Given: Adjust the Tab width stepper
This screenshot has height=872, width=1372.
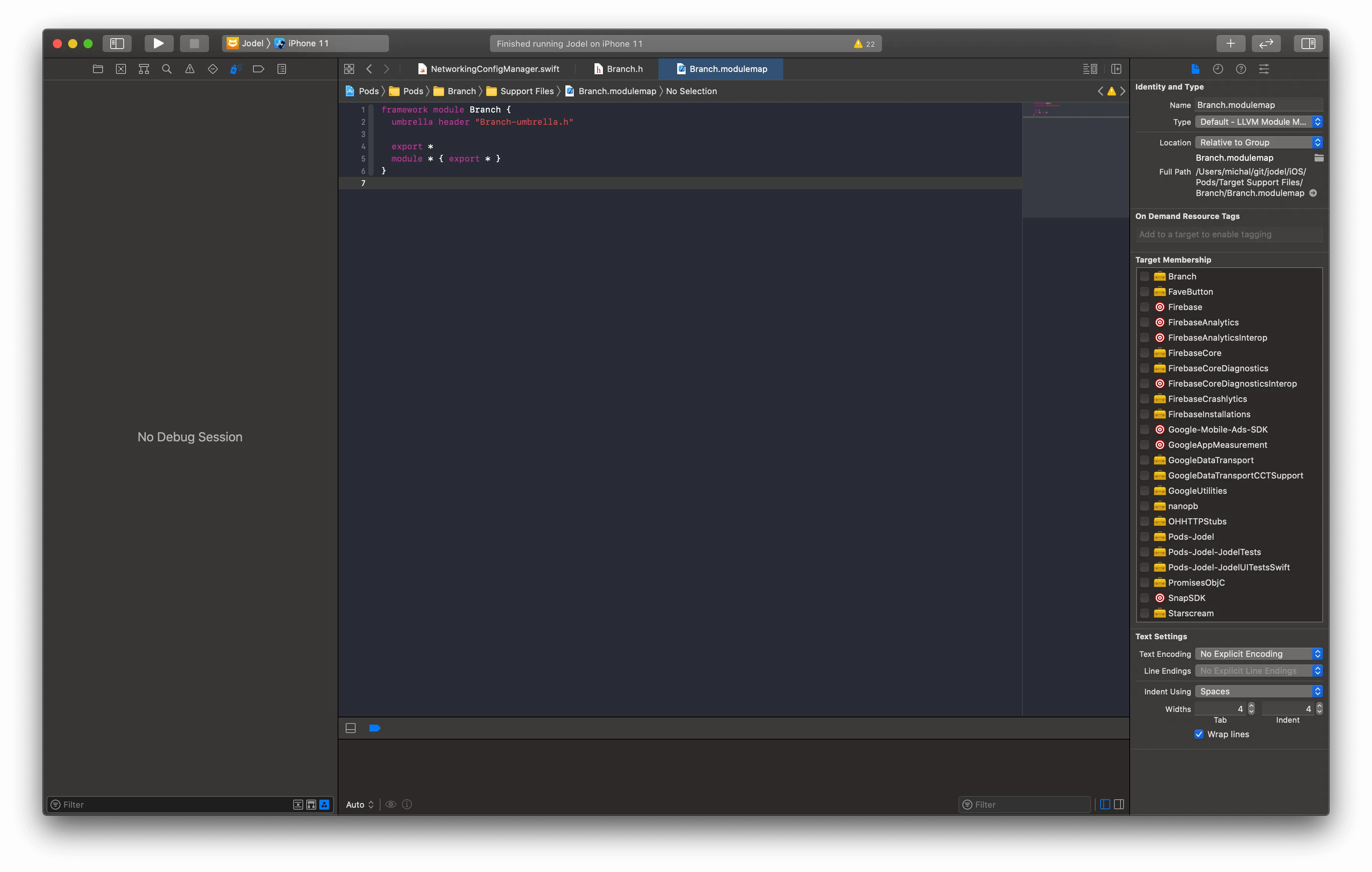Looking at the screenshot, I should pos(1251,709).
